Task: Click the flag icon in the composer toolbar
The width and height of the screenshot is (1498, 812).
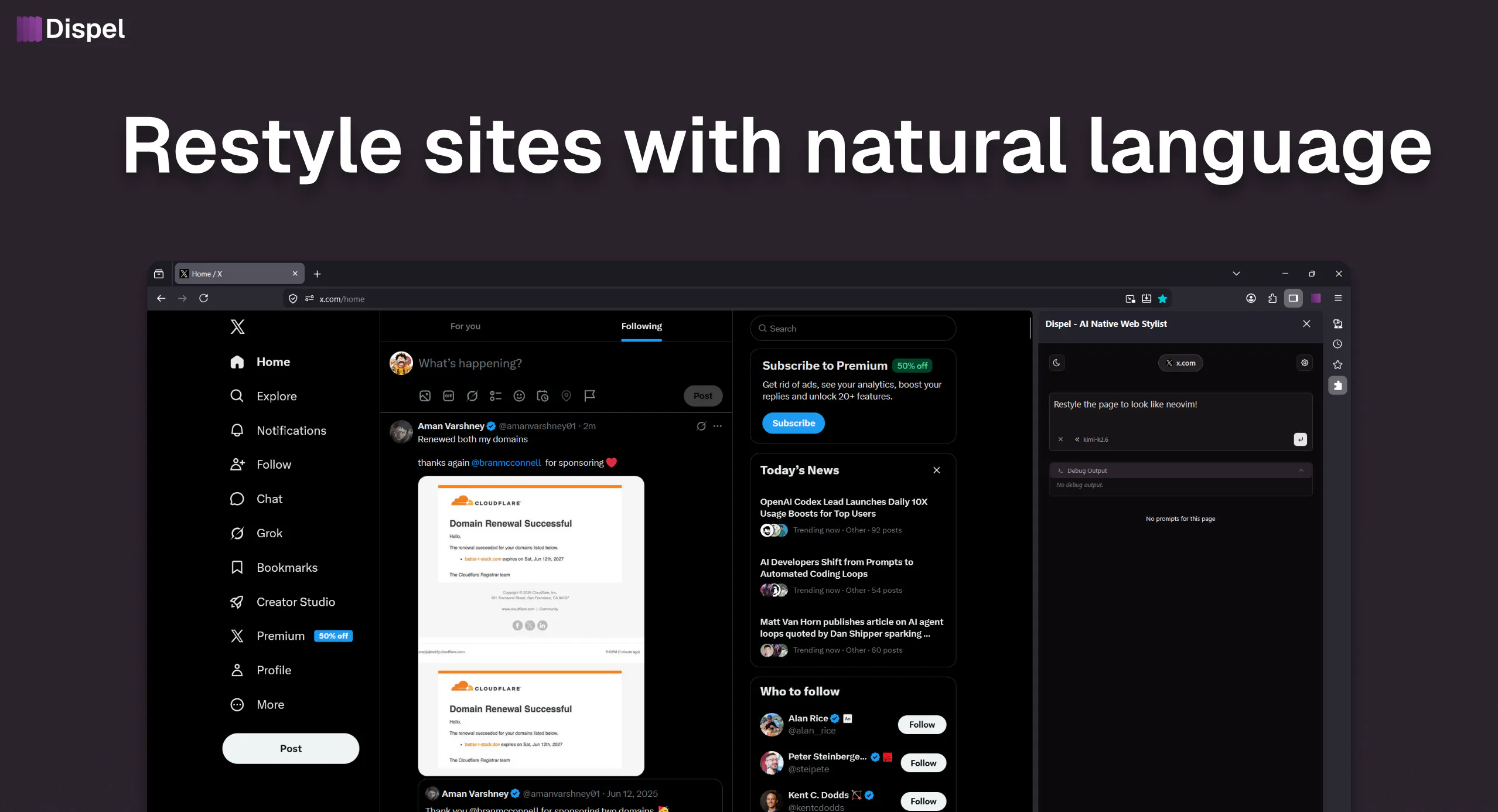Action: [x=590, y=396]
